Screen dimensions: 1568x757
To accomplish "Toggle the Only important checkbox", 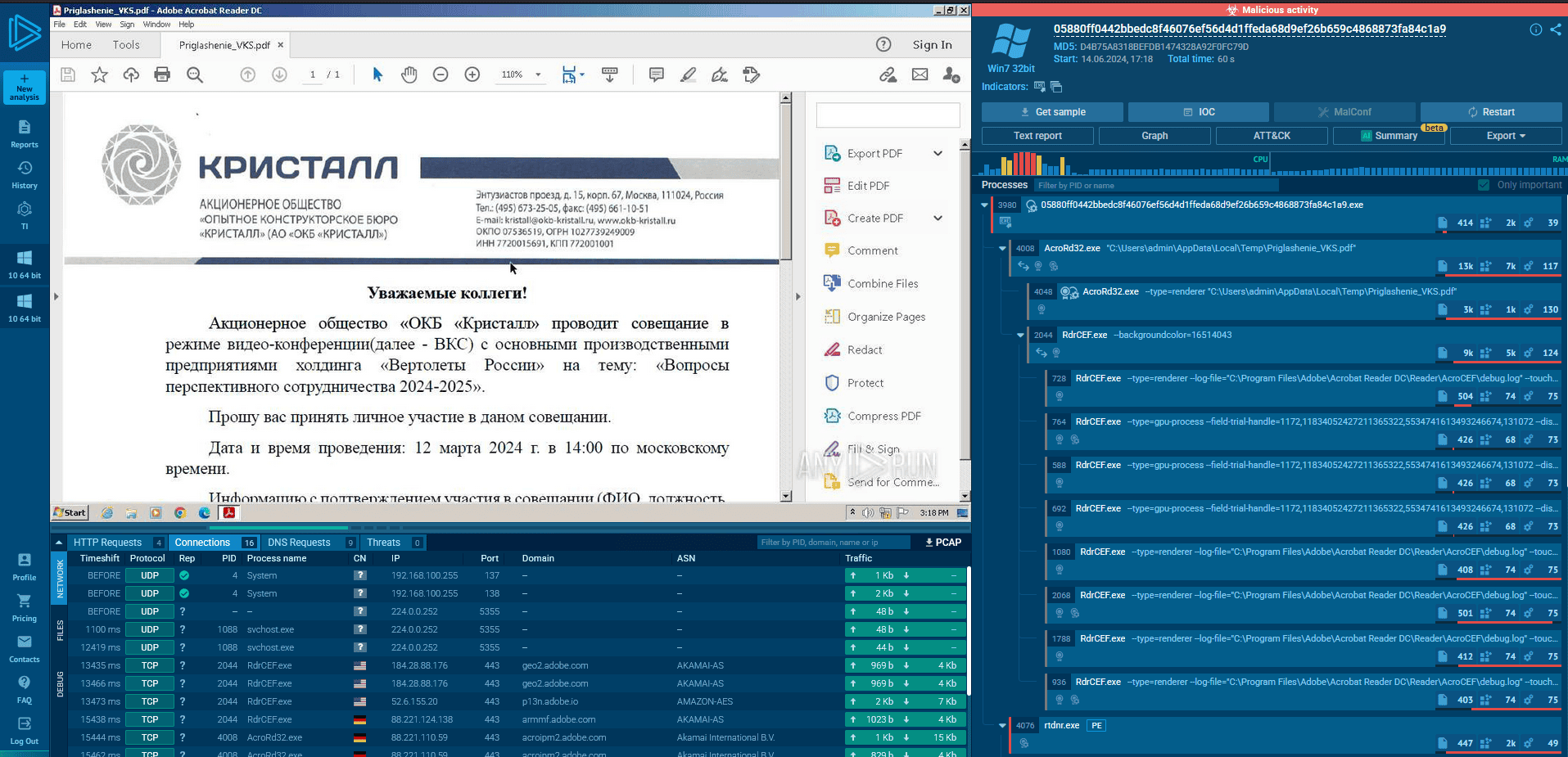I will (x=1484, y=185).
